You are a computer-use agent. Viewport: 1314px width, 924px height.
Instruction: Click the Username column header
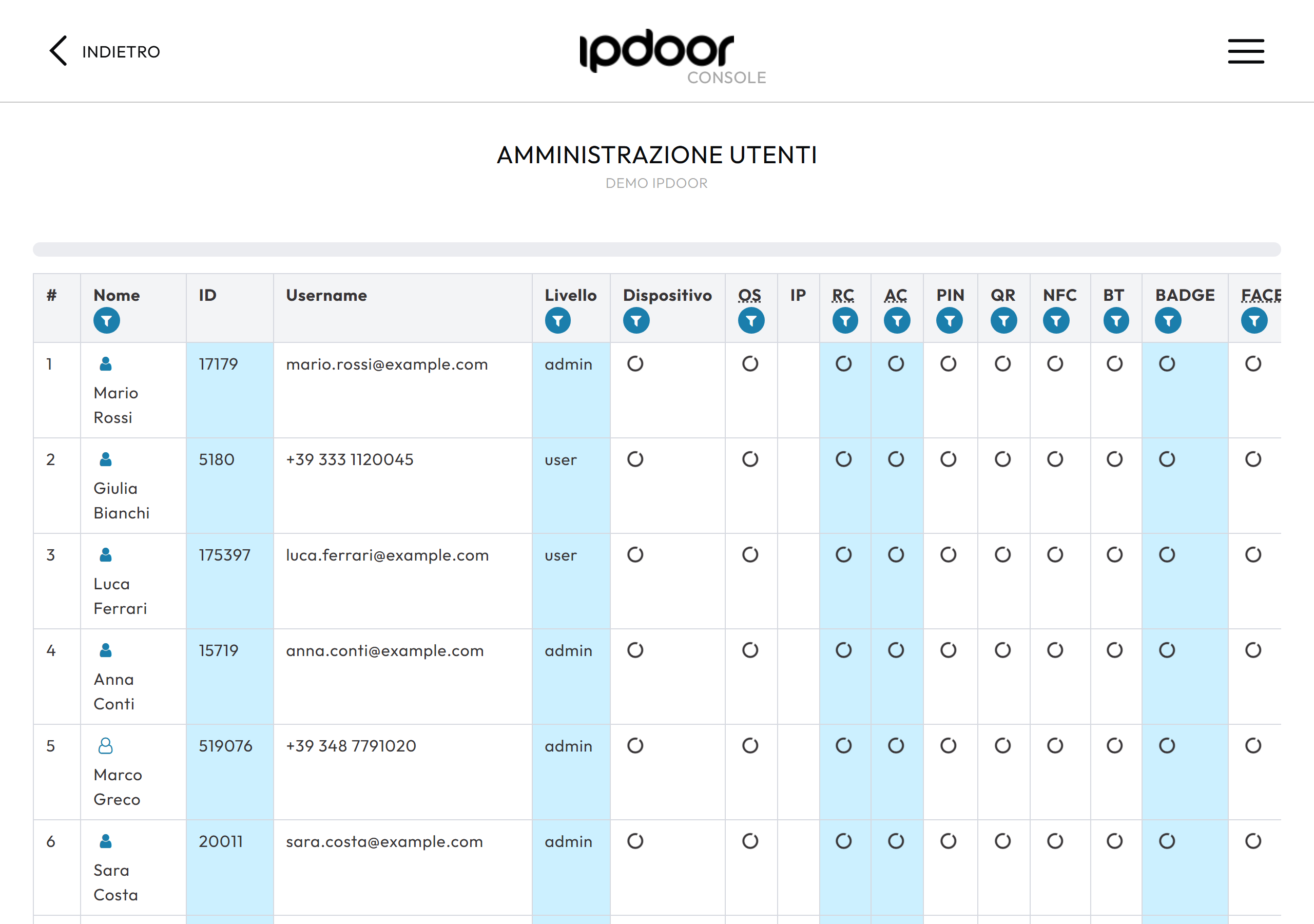(326, 295)
